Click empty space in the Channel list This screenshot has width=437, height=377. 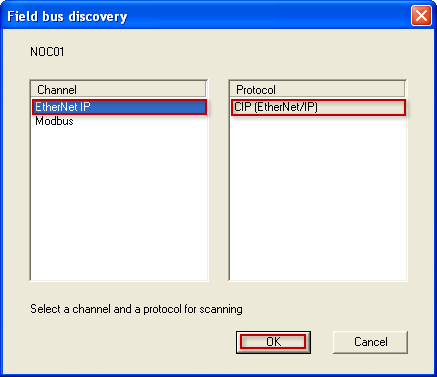pyautogui.click(x=119, y=203)
